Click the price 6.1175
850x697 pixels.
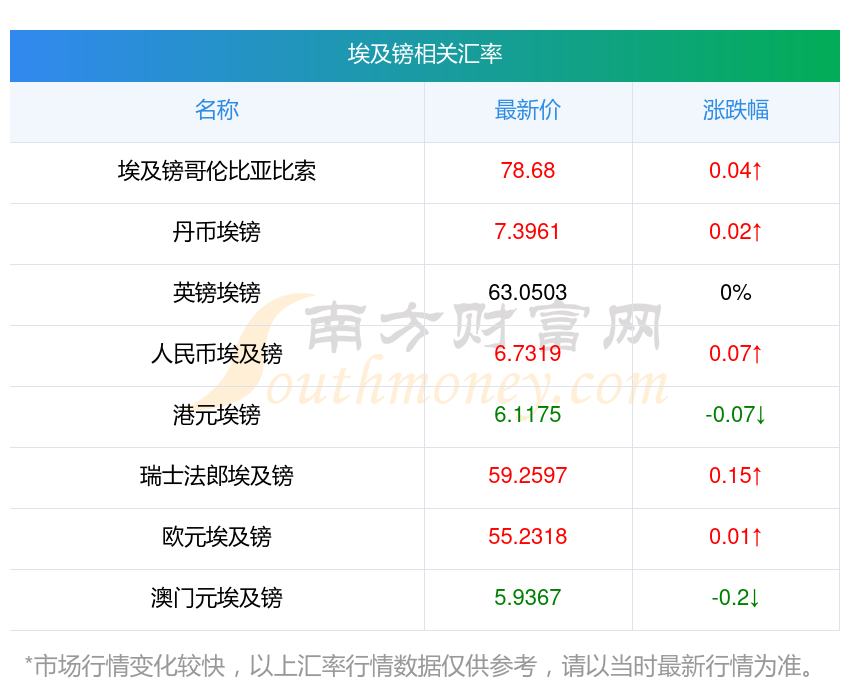click(527, 415)
